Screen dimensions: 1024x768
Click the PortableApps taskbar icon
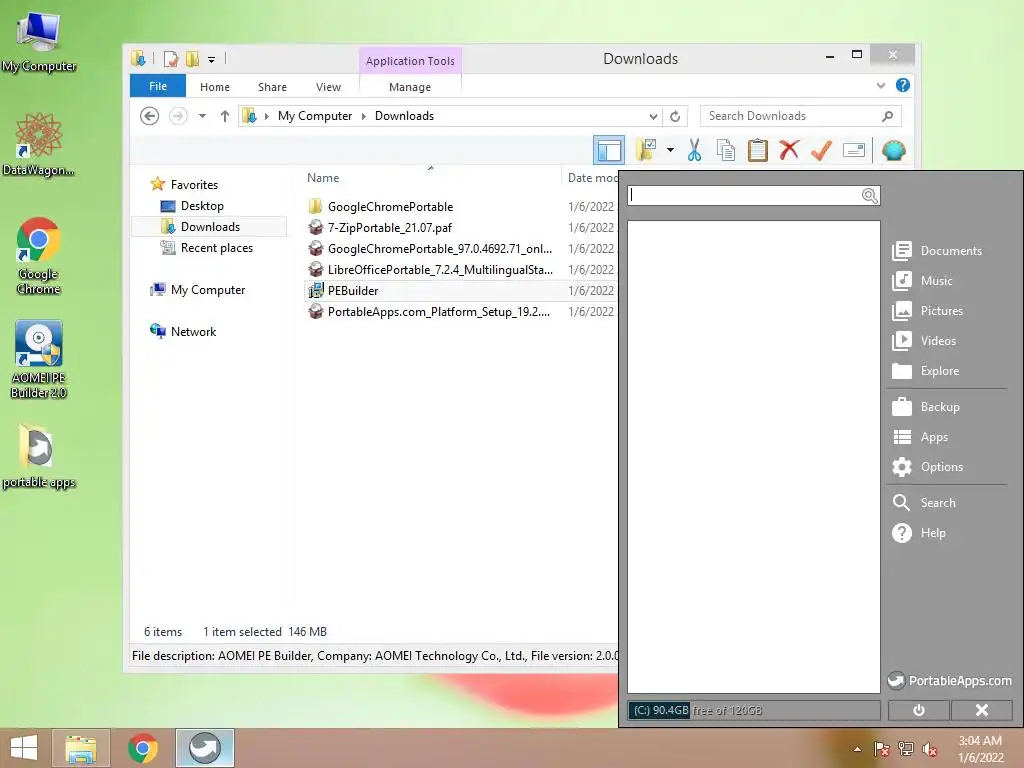pos(204,748)
